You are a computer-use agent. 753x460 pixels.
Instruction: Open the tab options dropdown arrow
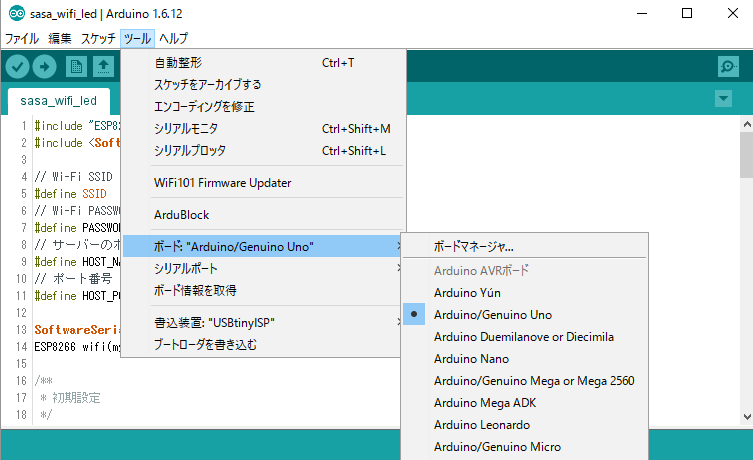point(723,99)
